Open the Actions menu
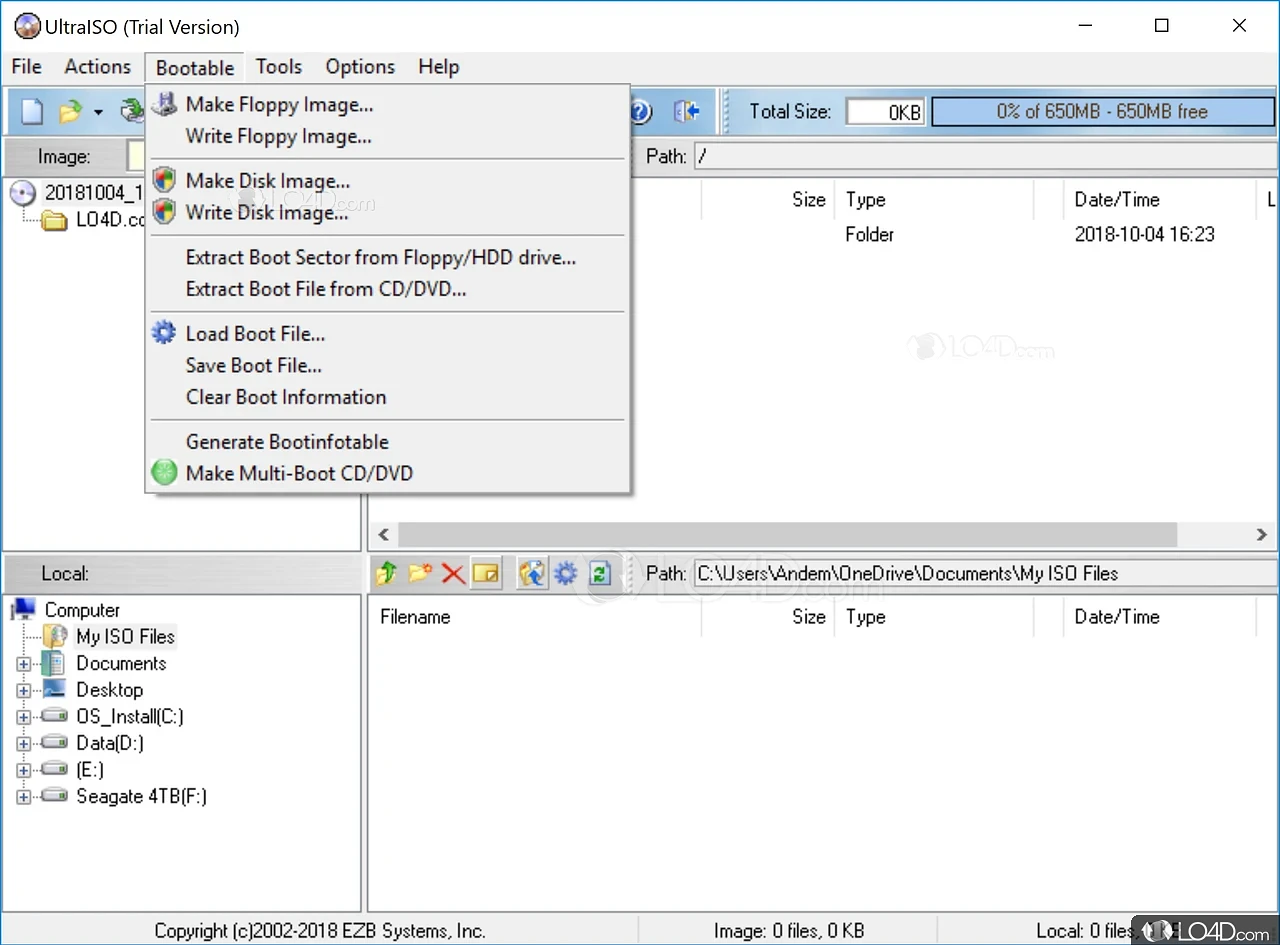This screenshot has width=1280, height=945. 97,67
